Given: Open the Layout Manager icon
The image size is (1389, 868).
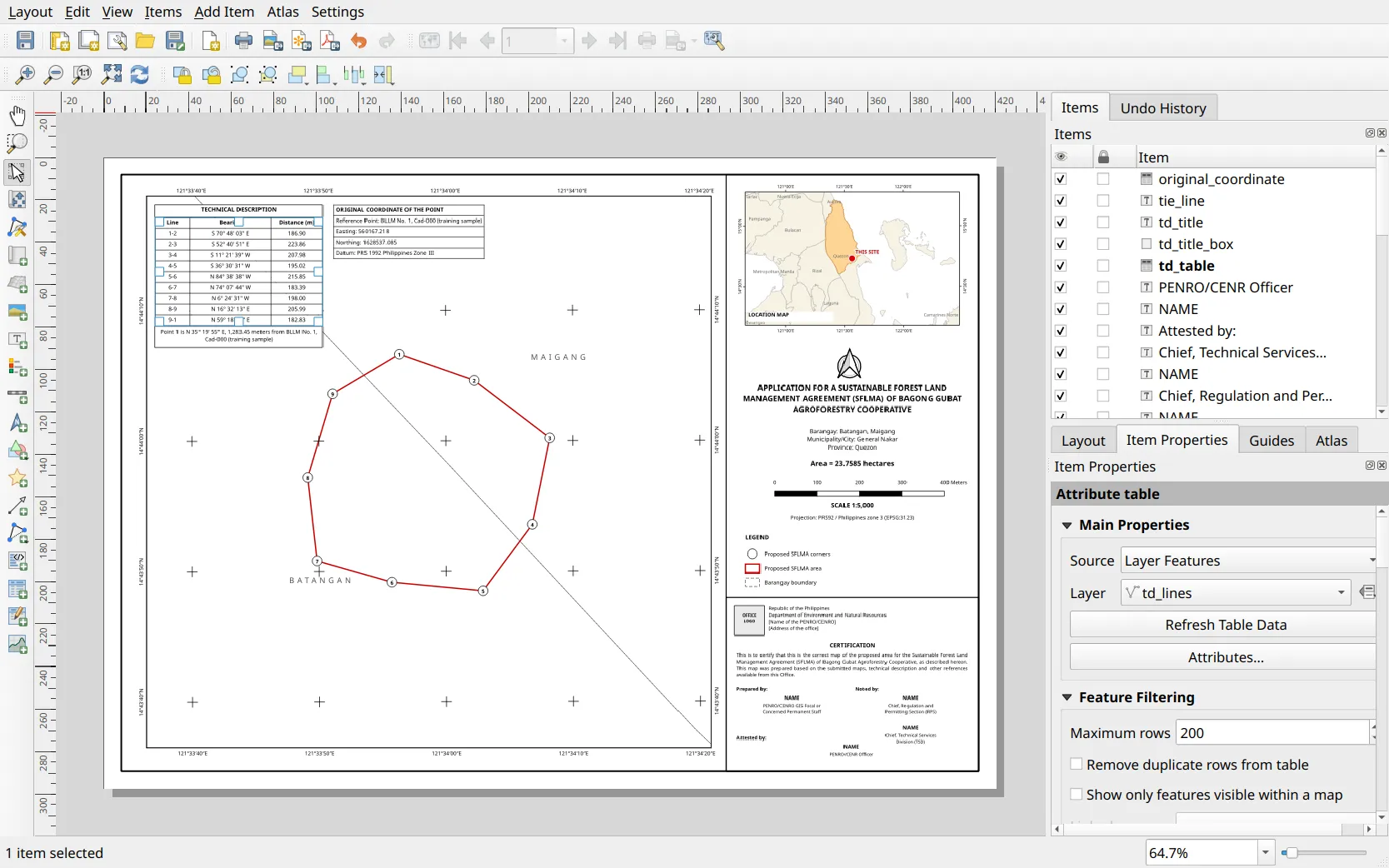Looking at the screenshot, I should [x=117, y=41].
